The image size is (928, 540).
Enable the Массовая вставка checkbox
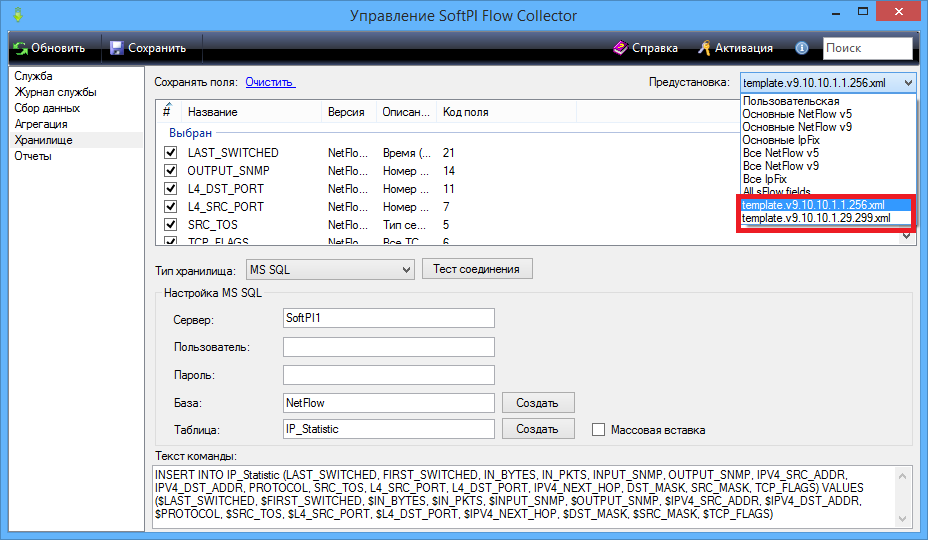tap(598, 430)
